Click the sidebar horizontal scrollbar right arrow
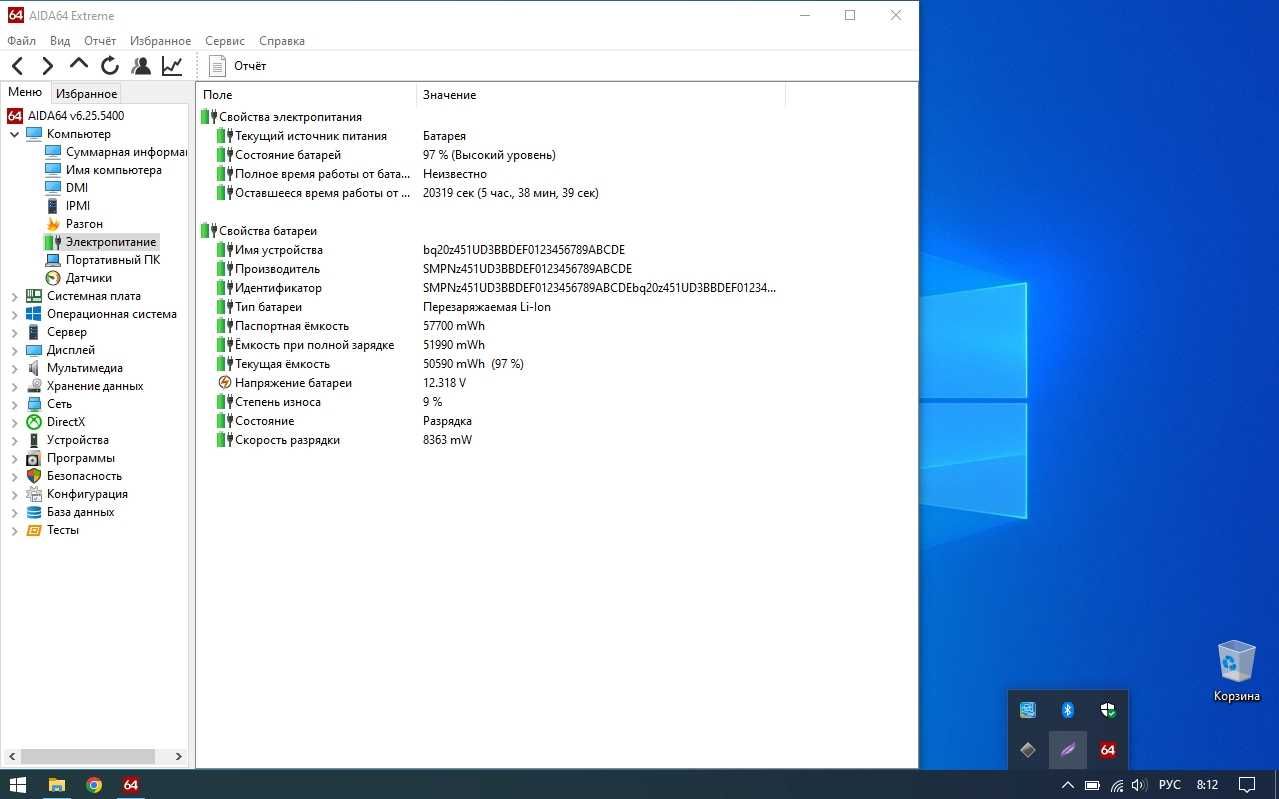The width and height of the screenshot is (1279, 799). pyautogui.click(x=179, y=757)
